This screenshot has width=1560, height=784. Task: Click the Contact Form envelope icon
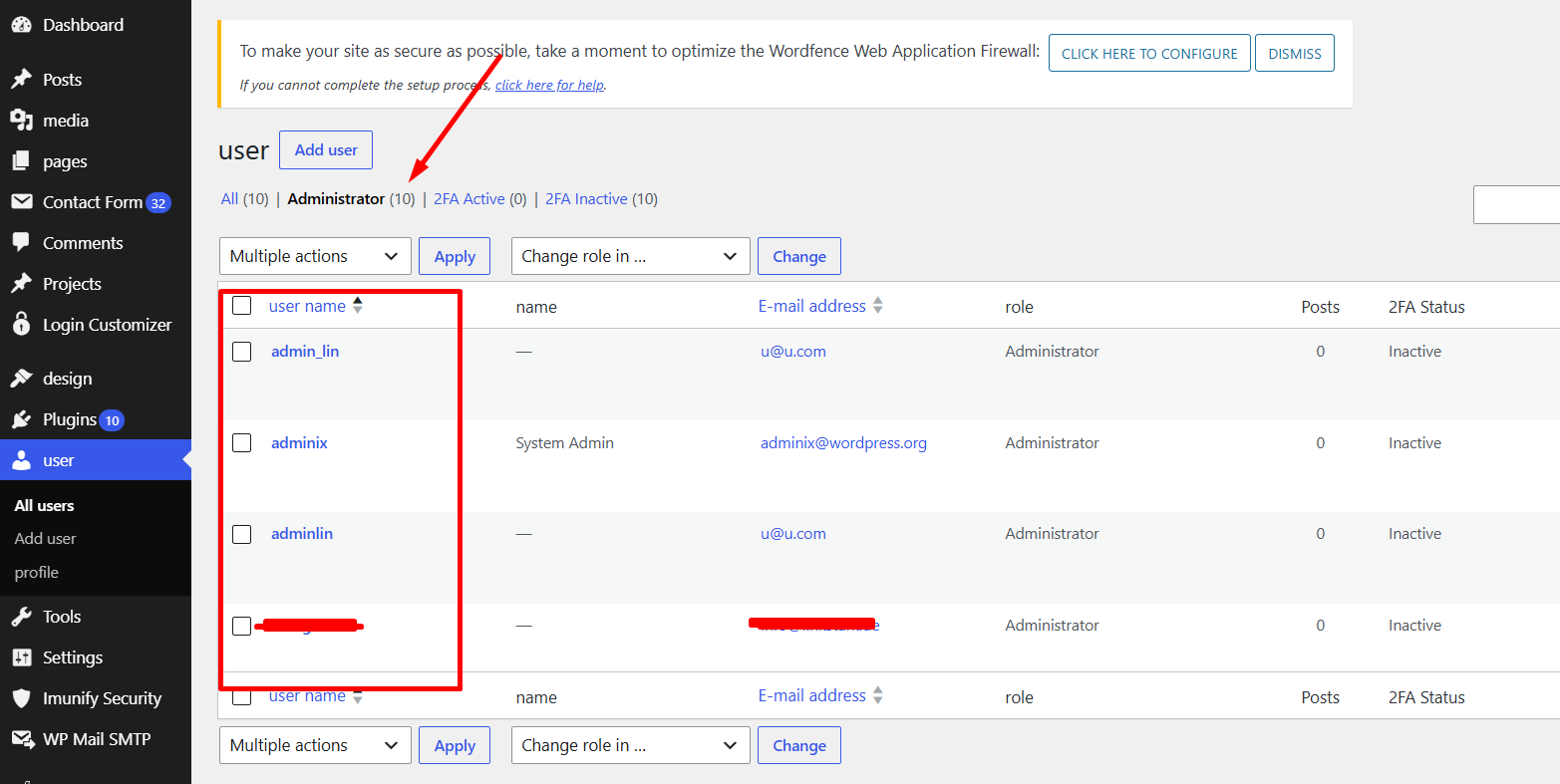point(21,202)
